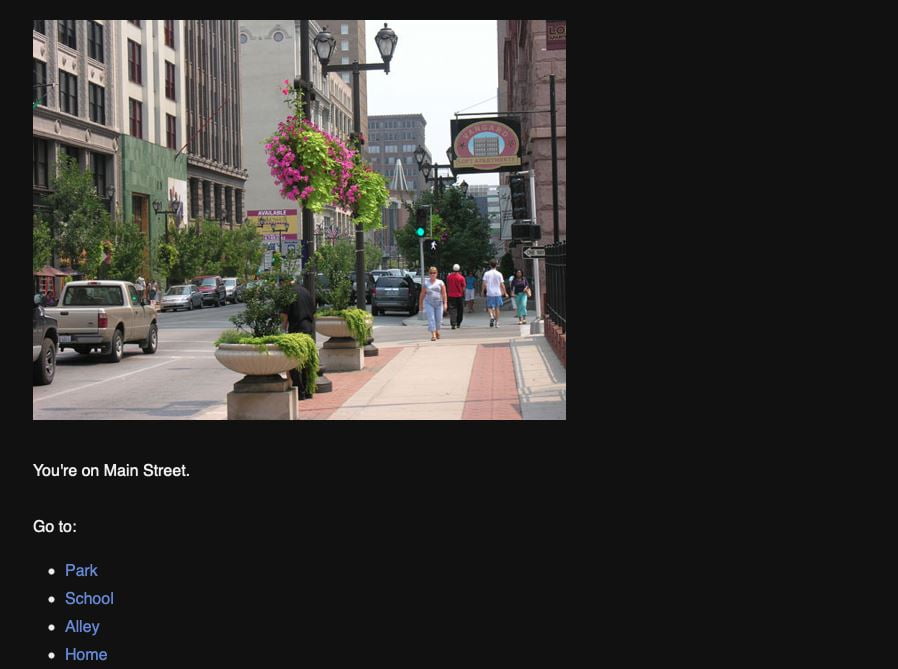898x669 pixels.
Task: Click the AVAILABLE sign on the building
Action: coord(272,216)
